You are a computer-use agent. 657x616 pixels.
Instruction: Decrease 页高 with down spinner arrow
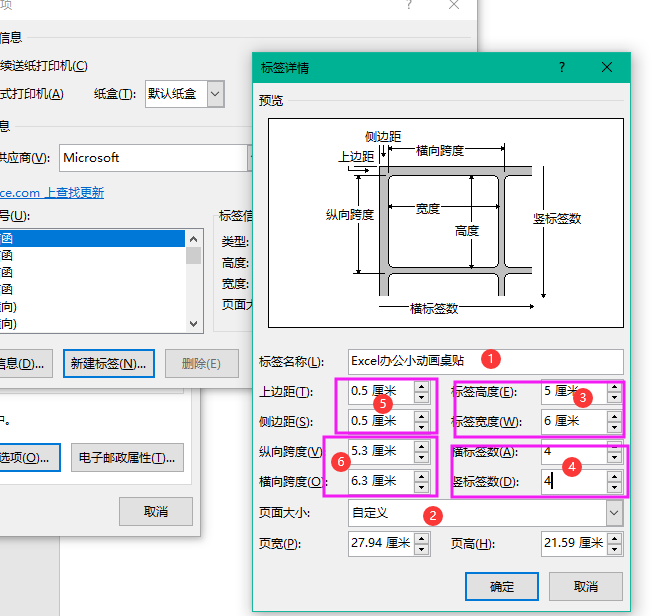[614, 549]
